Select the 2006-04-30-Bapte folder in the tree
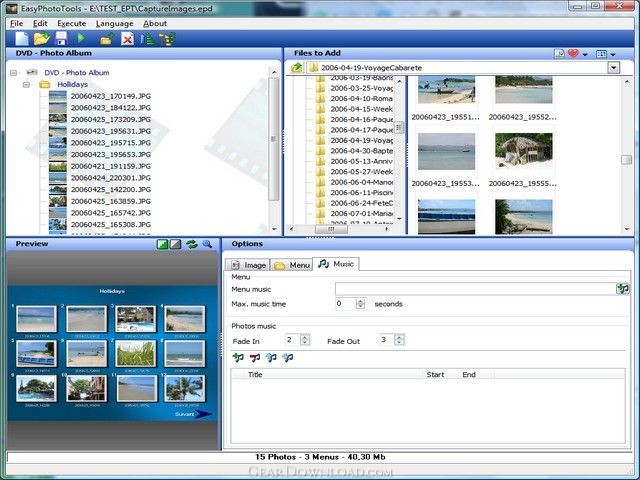Image resolution: width=640 pixels, height=480 pixels. 361,151
